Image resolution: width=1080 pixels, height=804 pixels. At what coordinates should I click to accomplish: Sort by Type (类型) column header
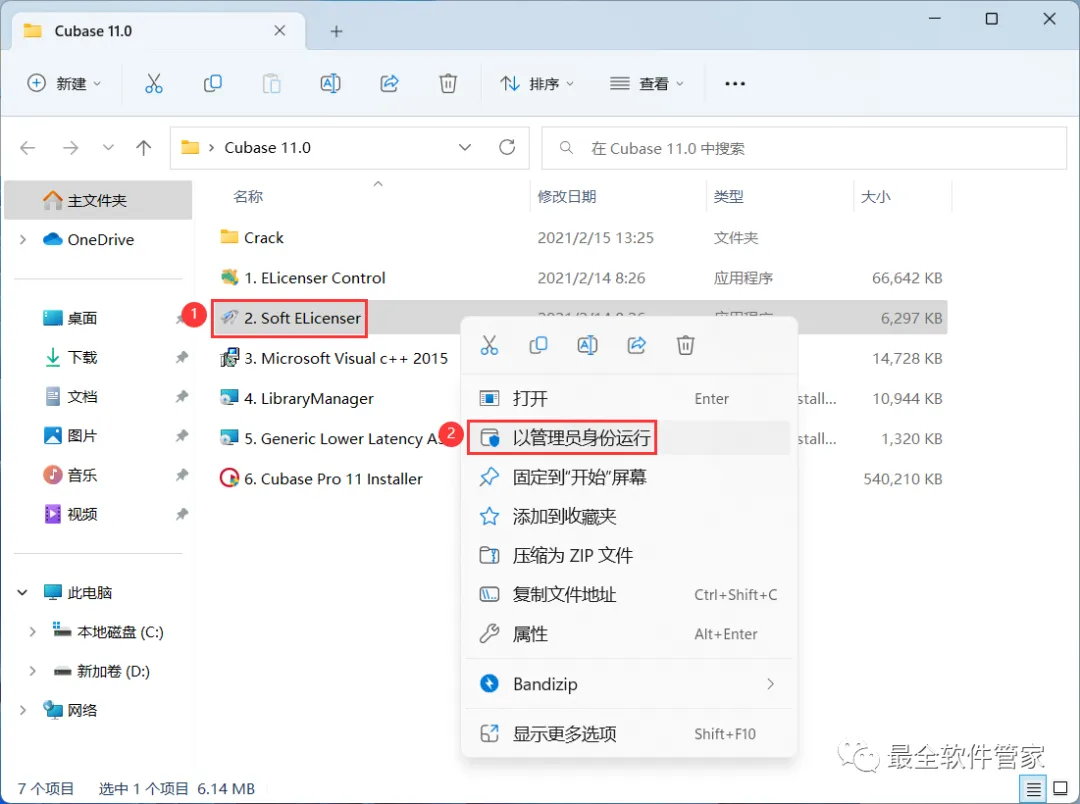[728, 196]
